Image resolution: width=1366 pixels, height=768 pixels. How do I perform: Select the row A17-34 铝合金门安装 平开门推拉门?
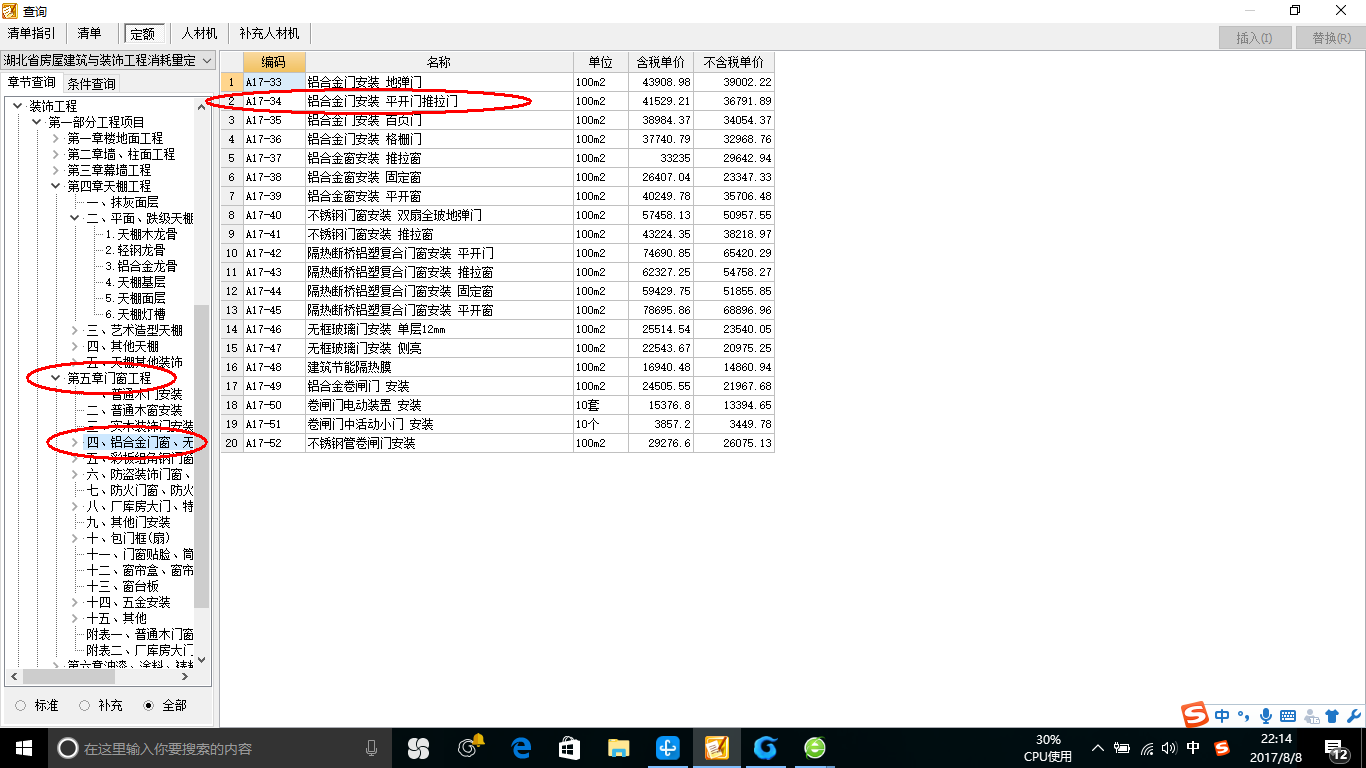497,101
